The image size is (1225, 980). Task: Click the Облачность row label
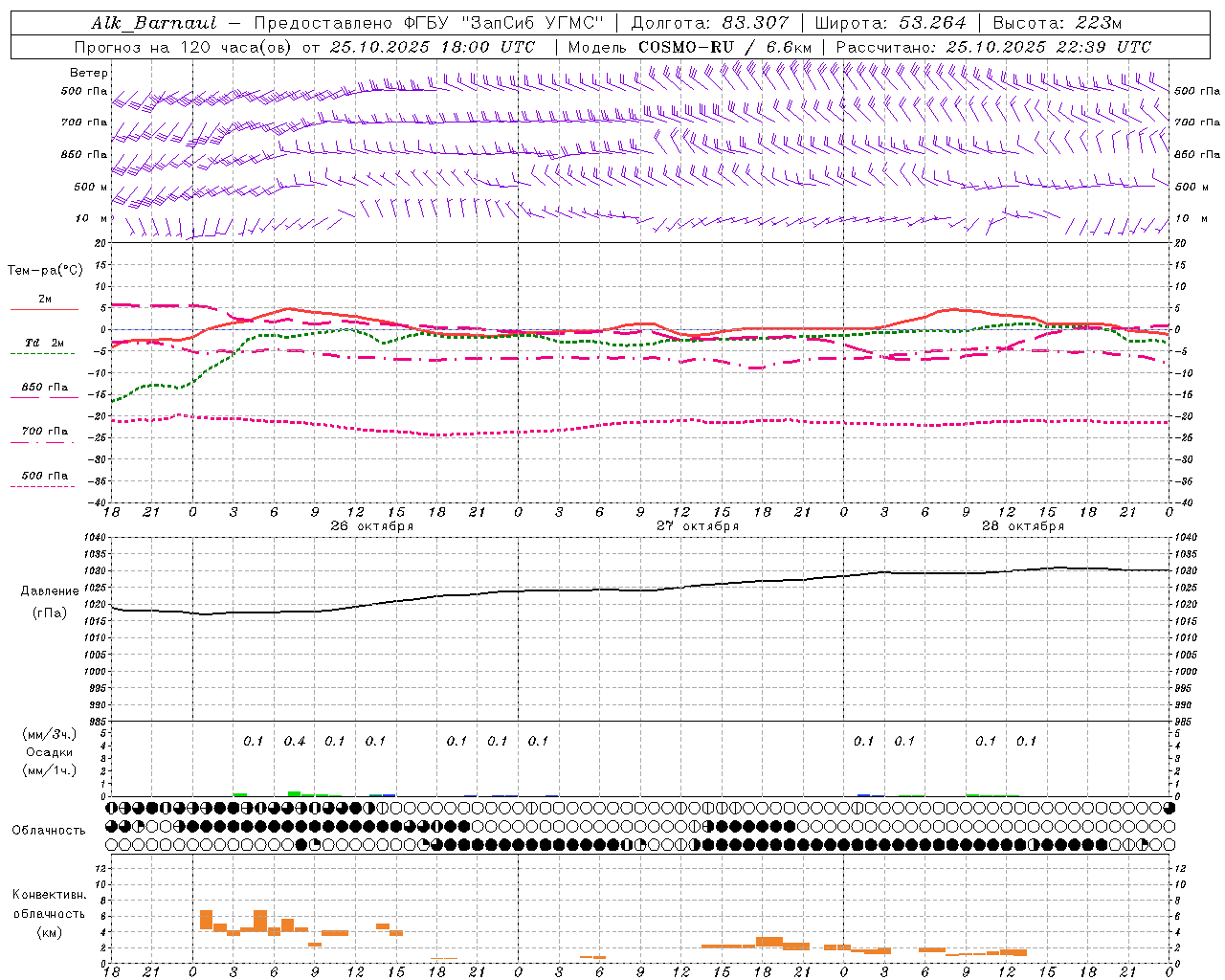click(49, 830)
